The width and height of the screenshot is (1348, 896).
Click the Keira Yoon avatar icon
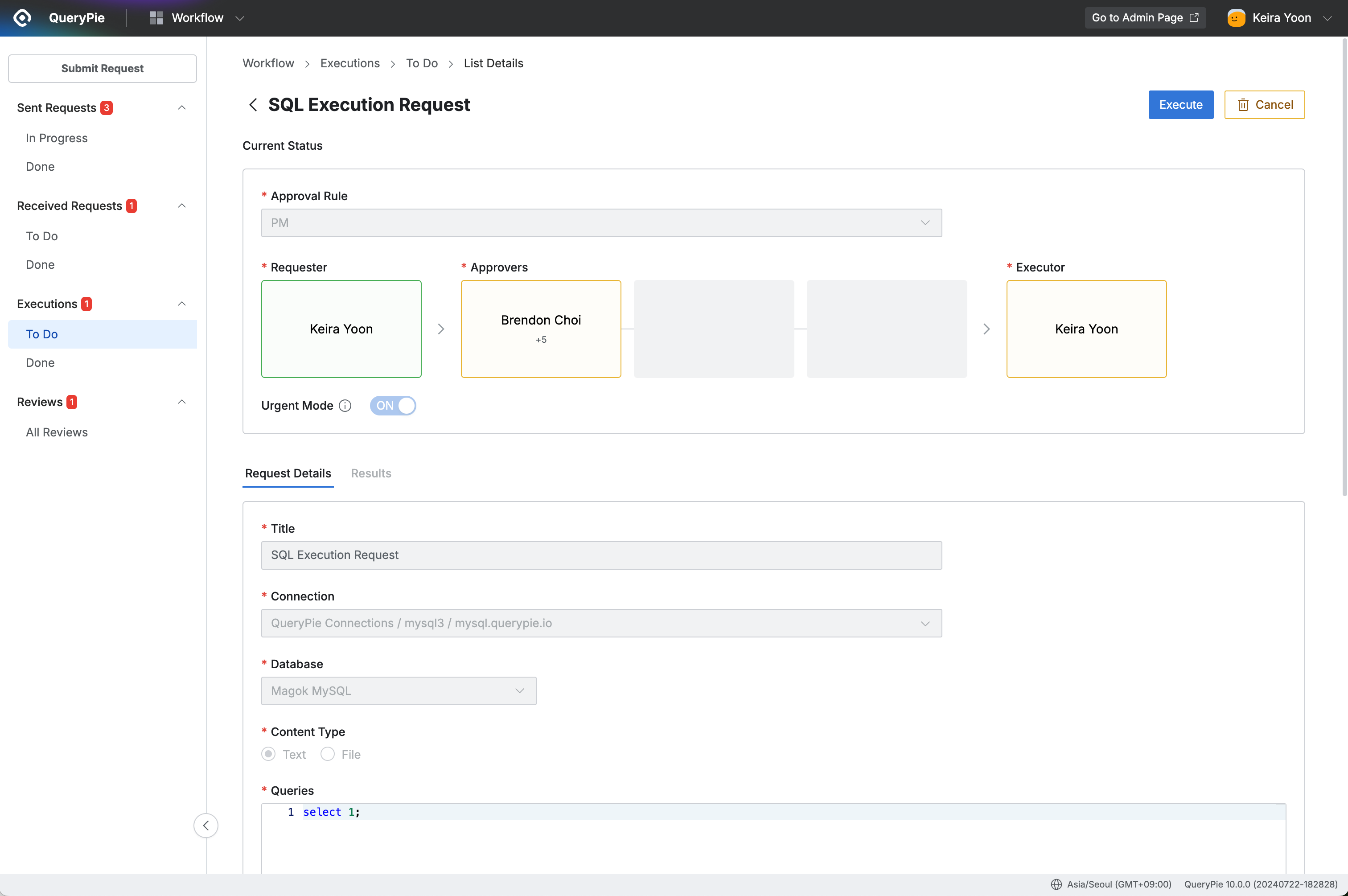(x=1236, y=18)
